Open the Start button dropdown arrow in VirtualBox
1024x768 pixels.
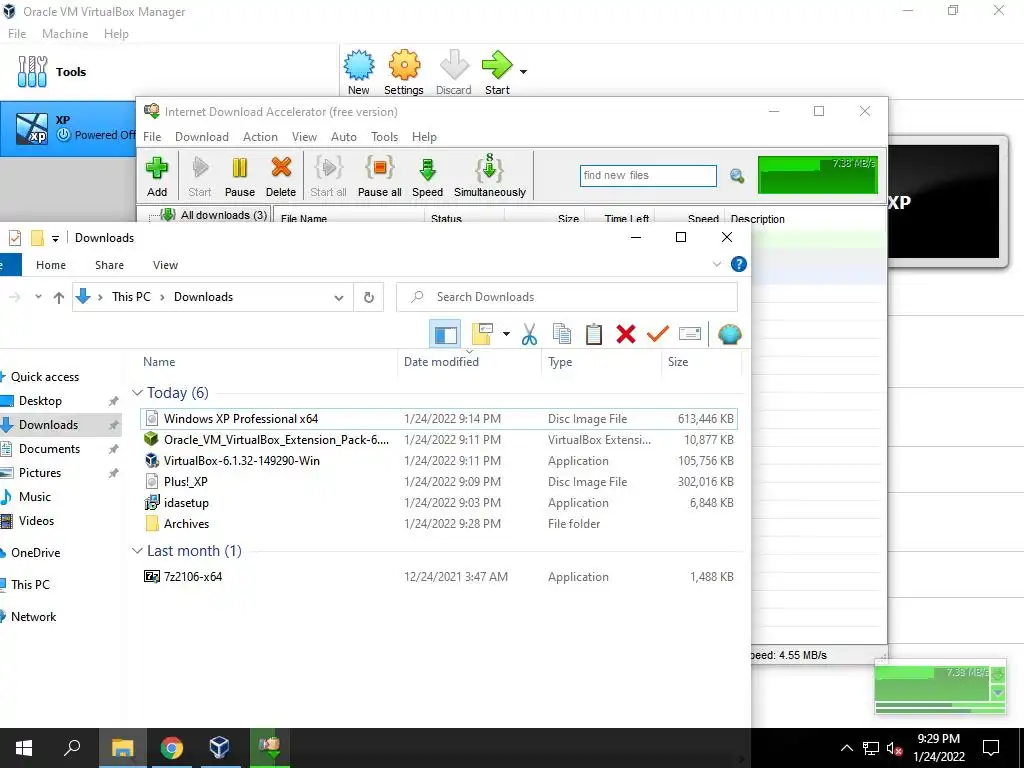(523, 71)
